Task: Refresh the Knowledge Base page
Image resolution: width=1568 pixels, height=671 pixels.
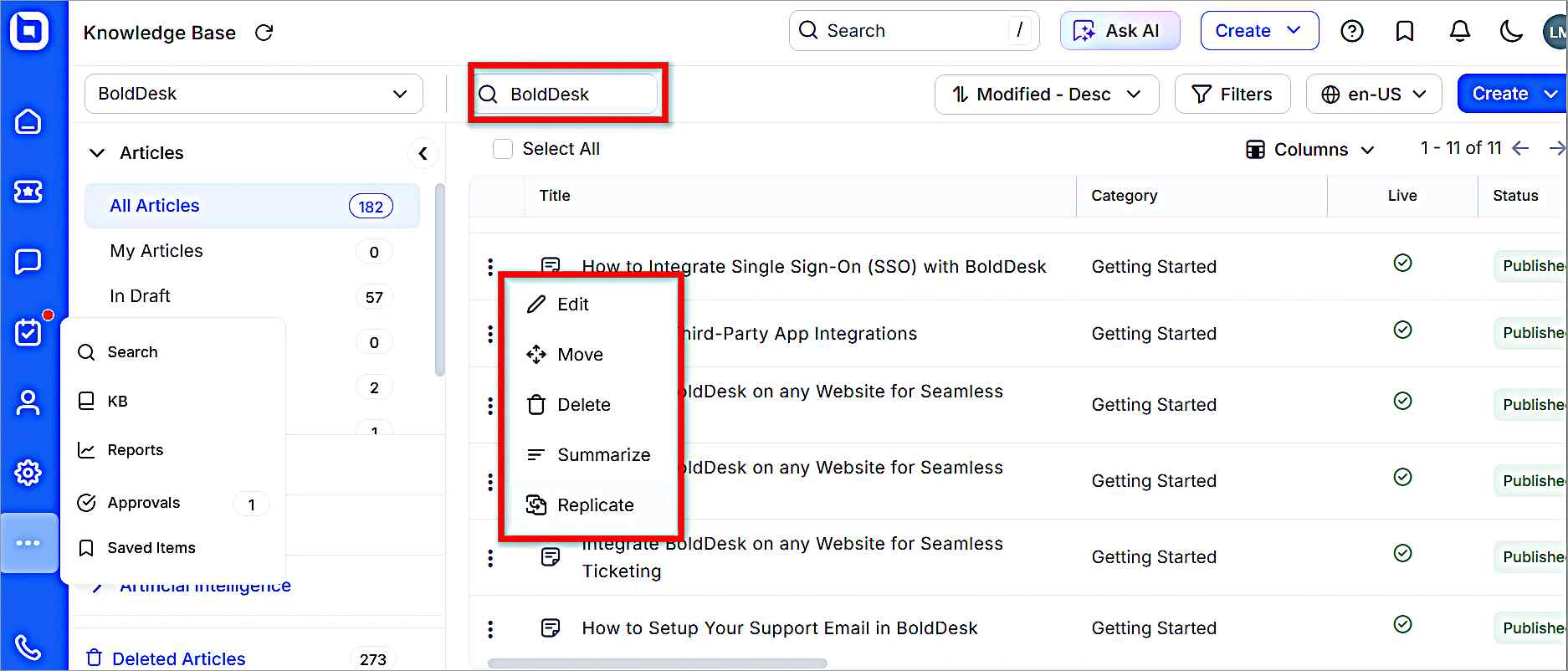Action: (x=264, y=33)
